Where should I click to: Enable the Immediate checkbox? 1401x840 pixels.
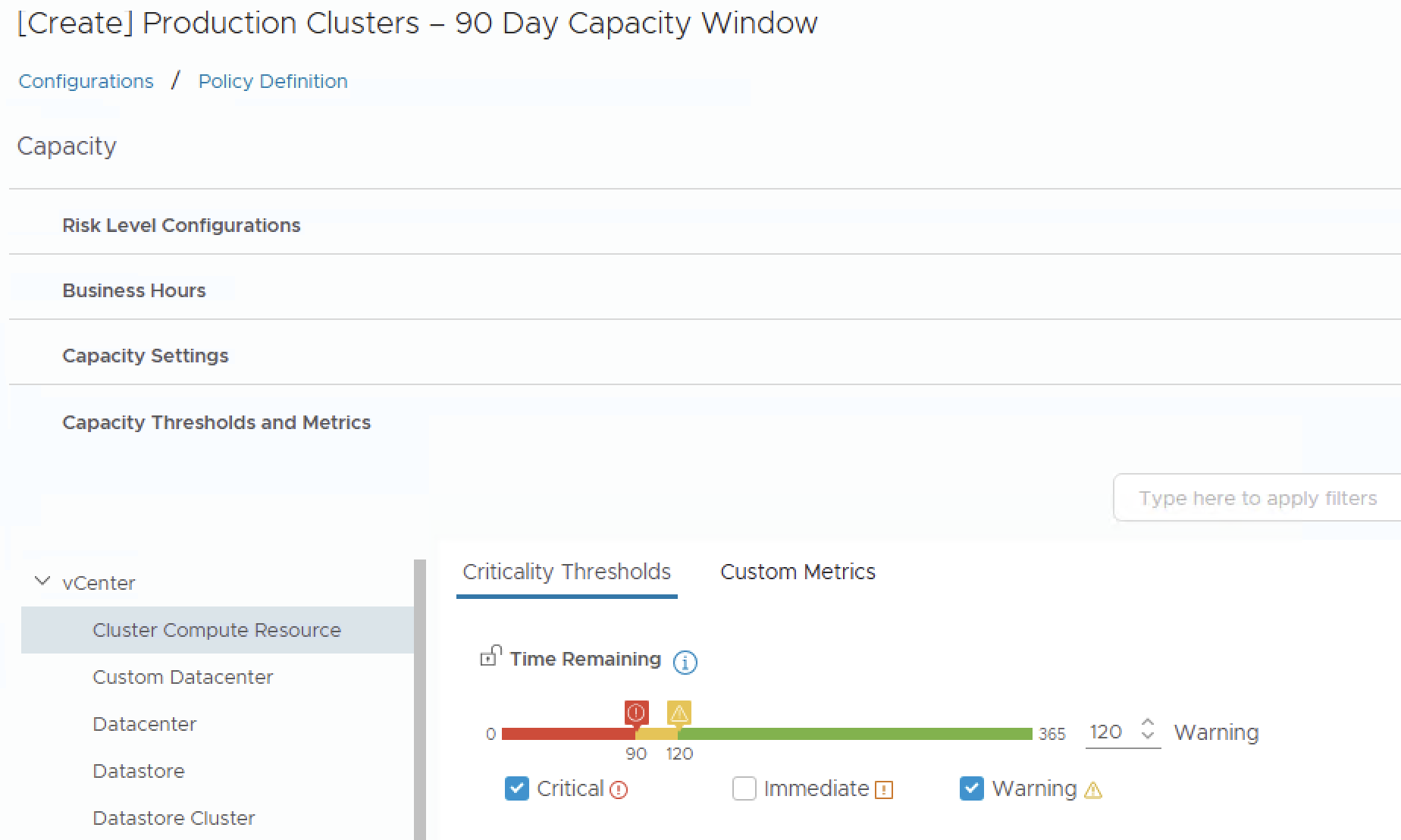[744, 789]
